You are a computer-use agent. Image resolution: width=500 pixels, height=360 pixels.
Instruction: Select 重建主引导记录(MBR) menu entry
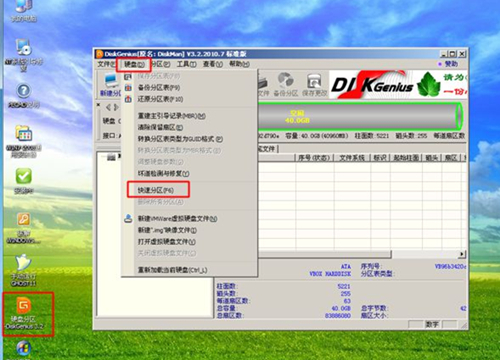(190, 116)
